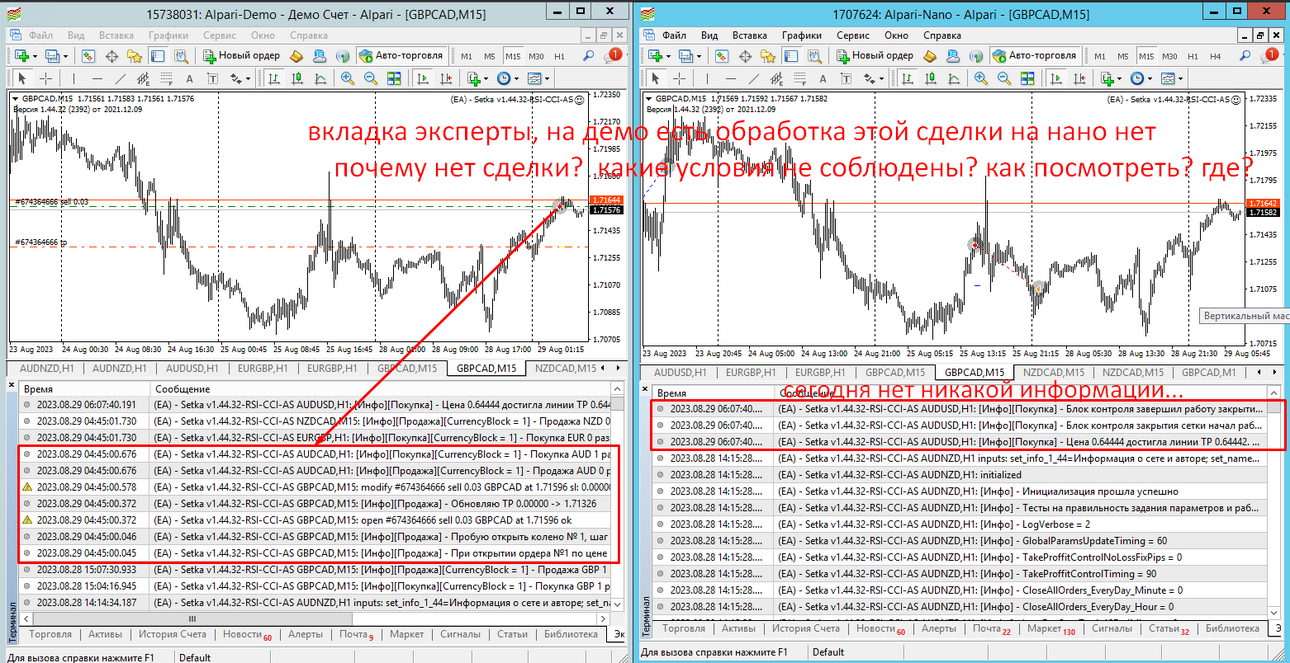Select 'modify #674364666 sell 0.03' log row
Image resolution: width=1290 pixels, height=663 pixels.
point(315,487)
